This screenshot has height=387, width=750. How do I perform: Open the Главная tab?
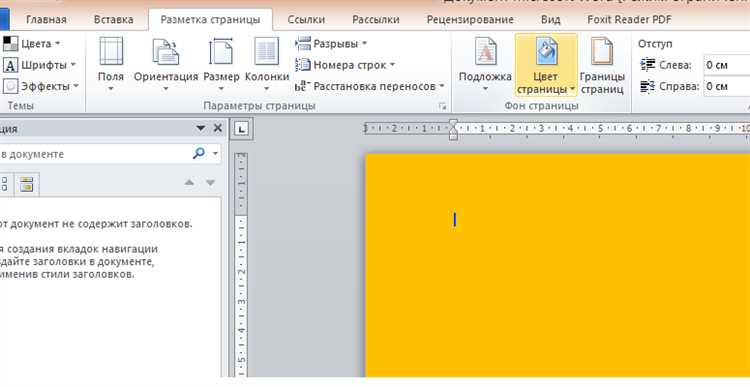click(46, 20)
